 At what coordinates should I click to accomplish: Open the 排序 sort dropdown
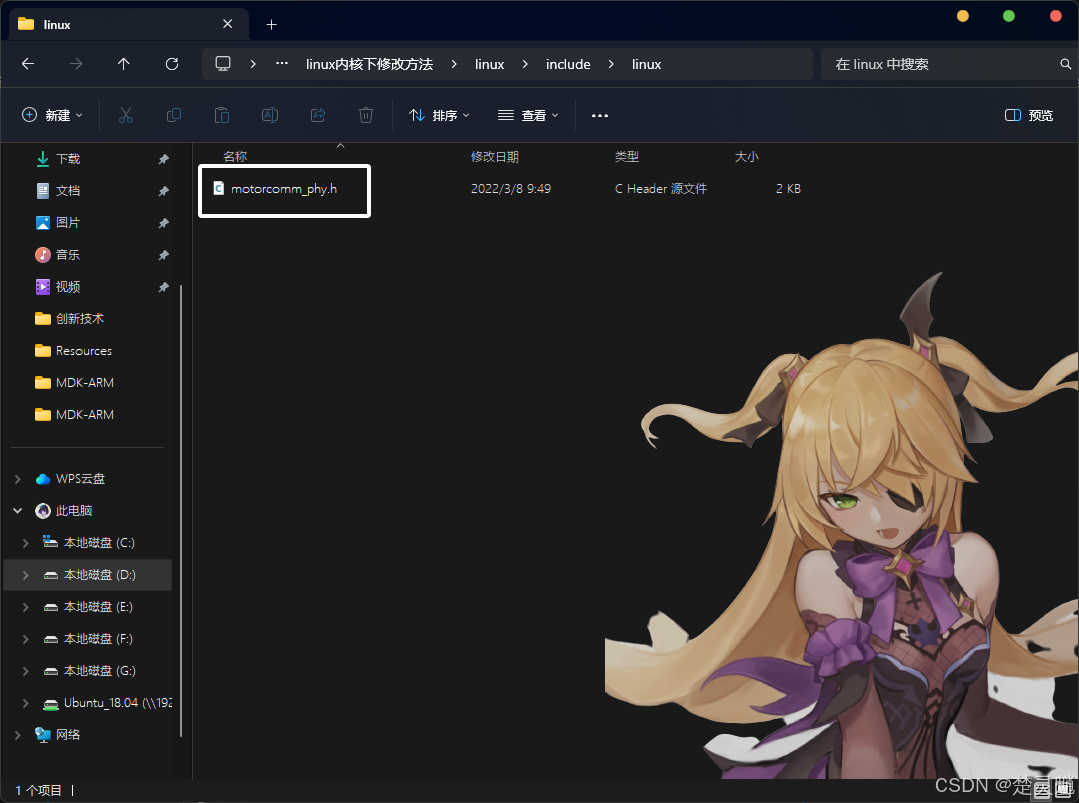tap(439, 115)
